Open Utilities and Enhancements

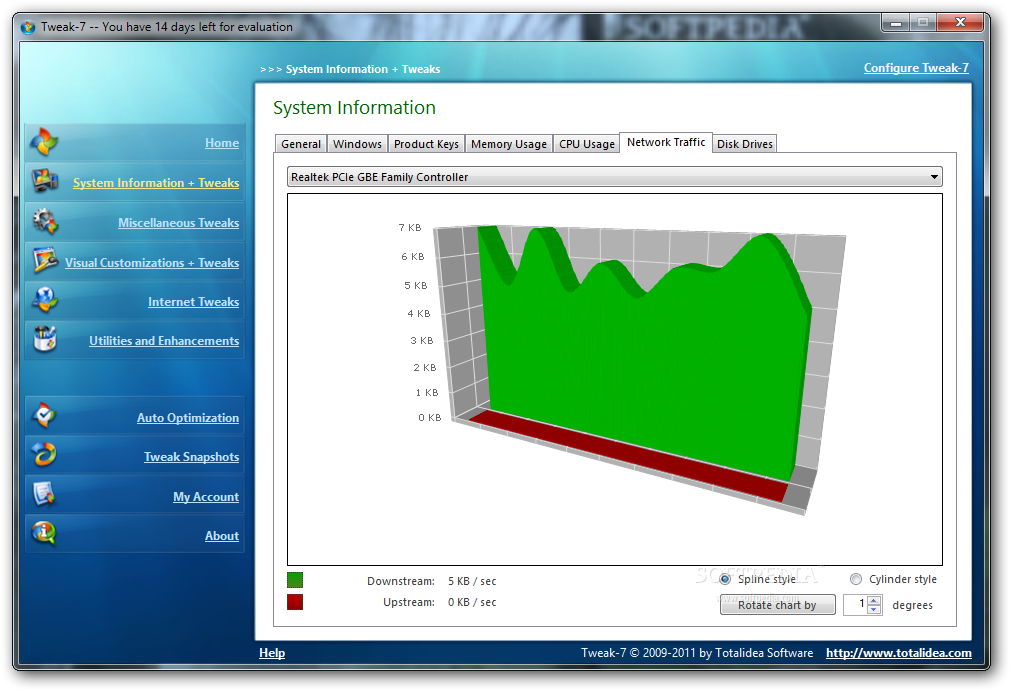pyautogui.click(x=164, y=341)
